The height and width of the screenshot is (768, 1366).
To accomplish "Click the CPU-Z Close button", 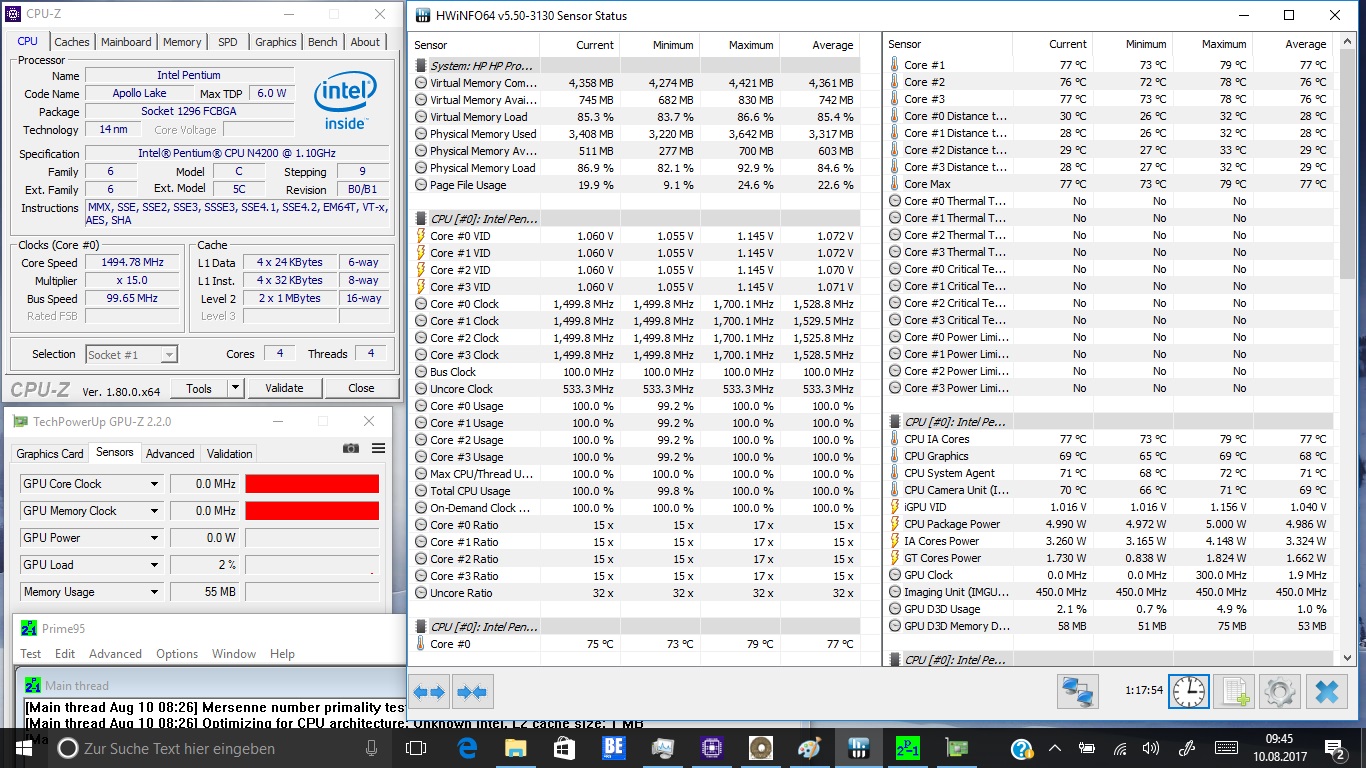I will point(361,388).
